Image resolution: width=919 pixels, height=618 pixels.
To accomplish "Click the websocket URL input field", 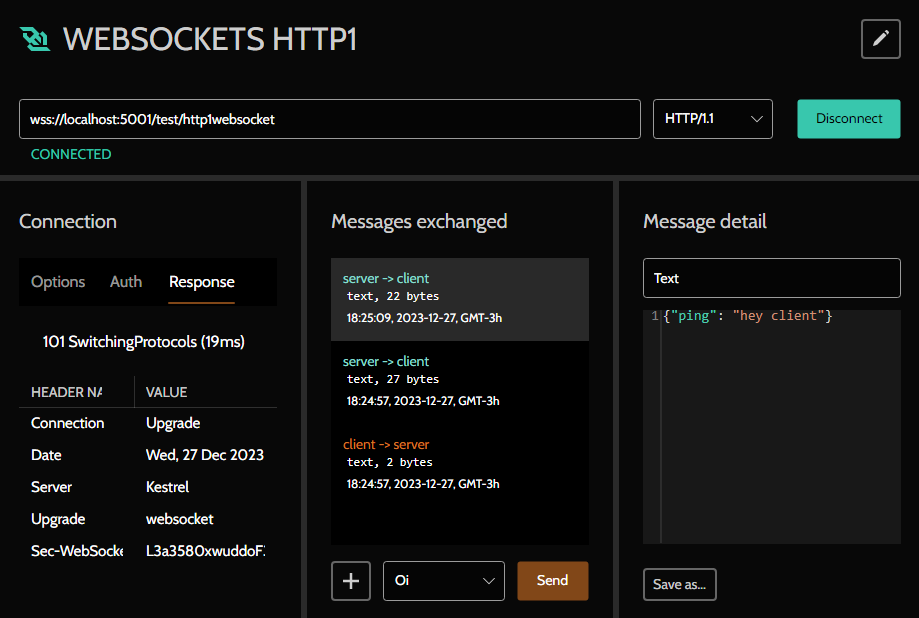I will click(x=330, y=118).
